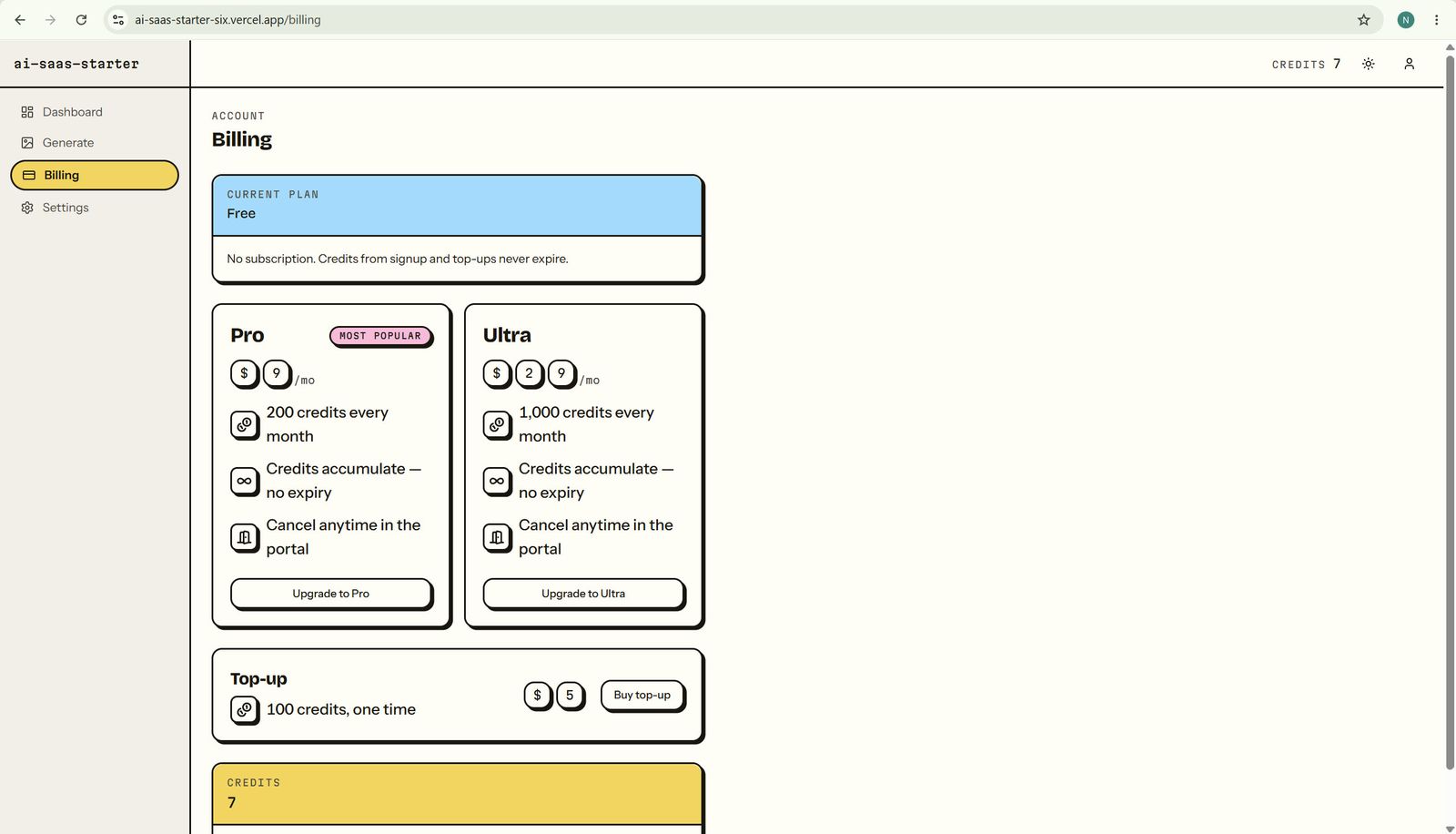Reload the page with refresh icon

[81, 20]
